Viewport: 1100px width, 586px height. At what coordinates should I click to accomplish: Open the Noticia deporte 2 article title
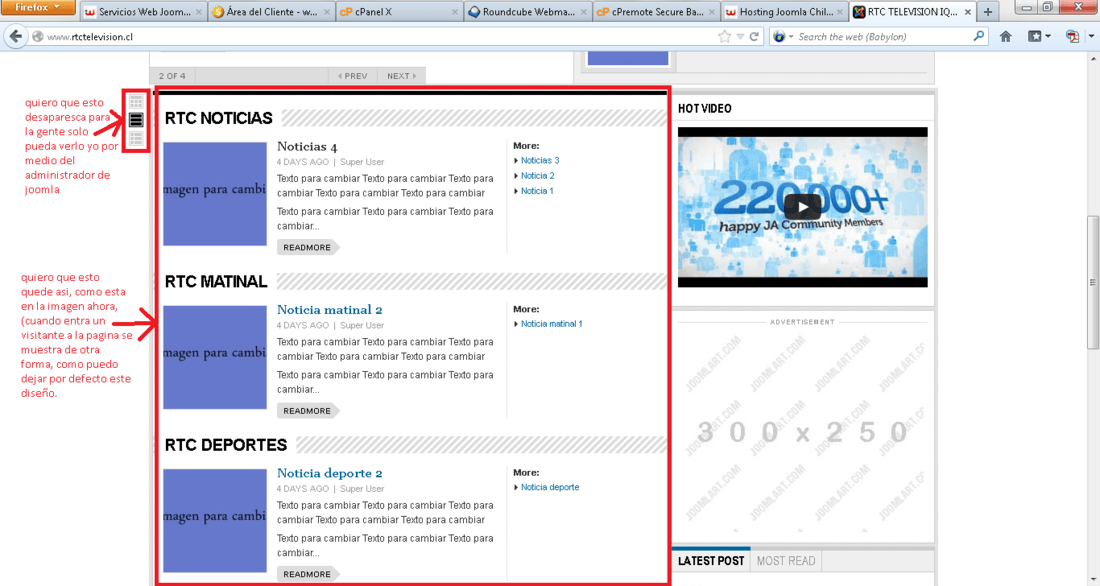click(x=329, y=473)
